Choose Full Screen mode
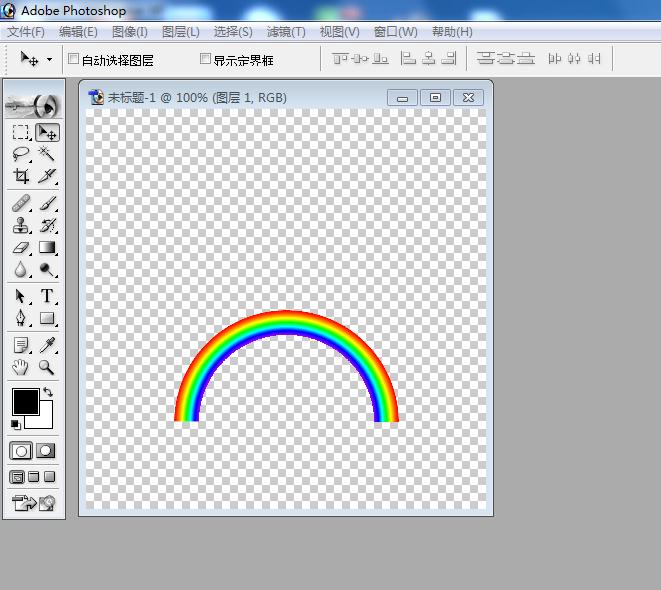This screenshot has width=661, height=590. 50,477
